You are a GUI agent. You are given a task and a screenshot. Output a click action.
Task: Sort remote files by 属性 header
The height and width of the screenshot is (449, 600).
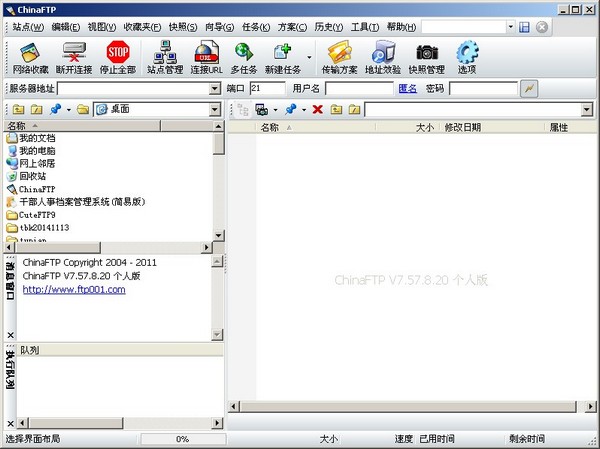(570, 127)
